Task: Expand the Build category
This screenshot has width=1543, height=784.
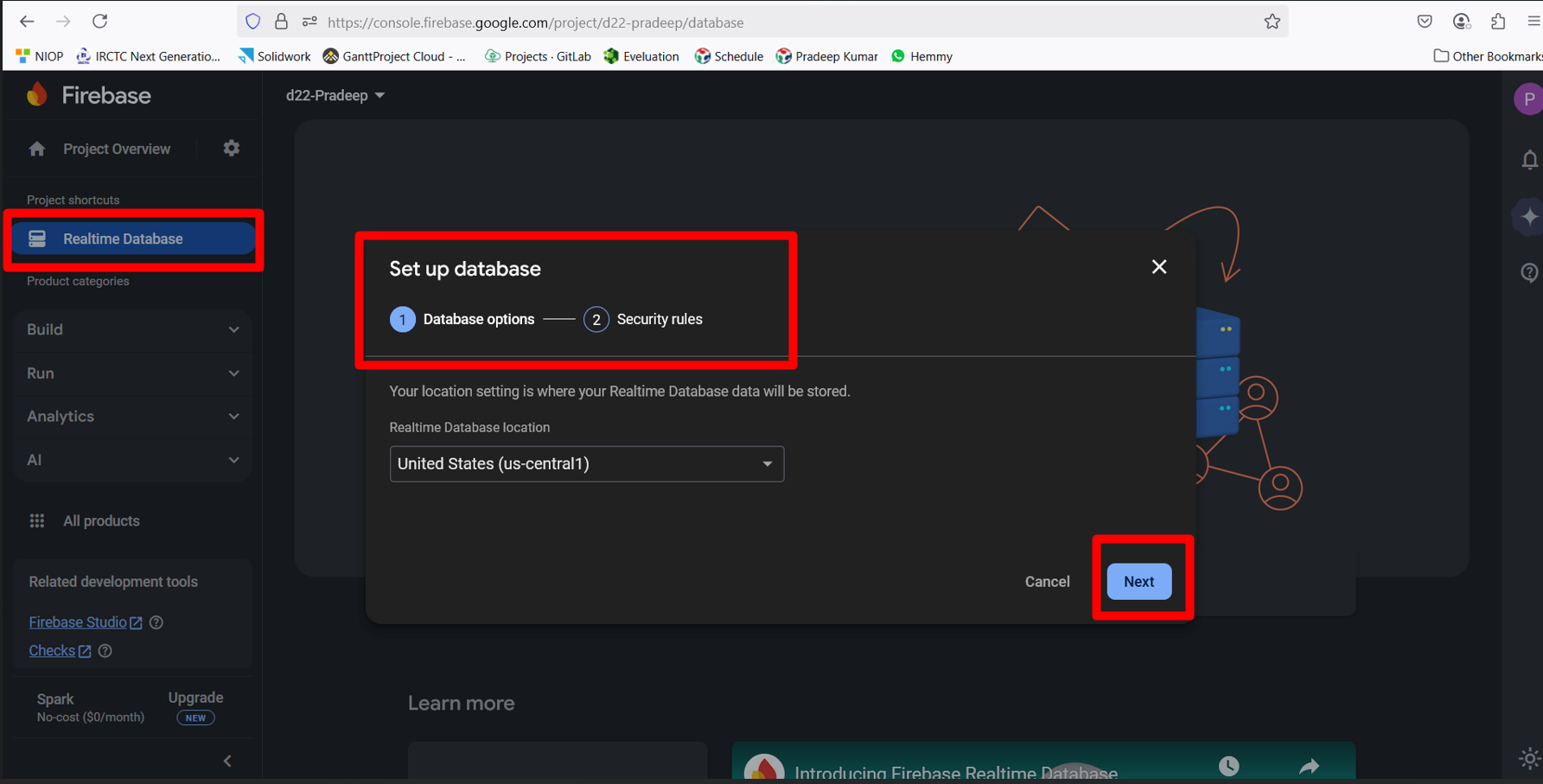Action: [x=133, y=329]
